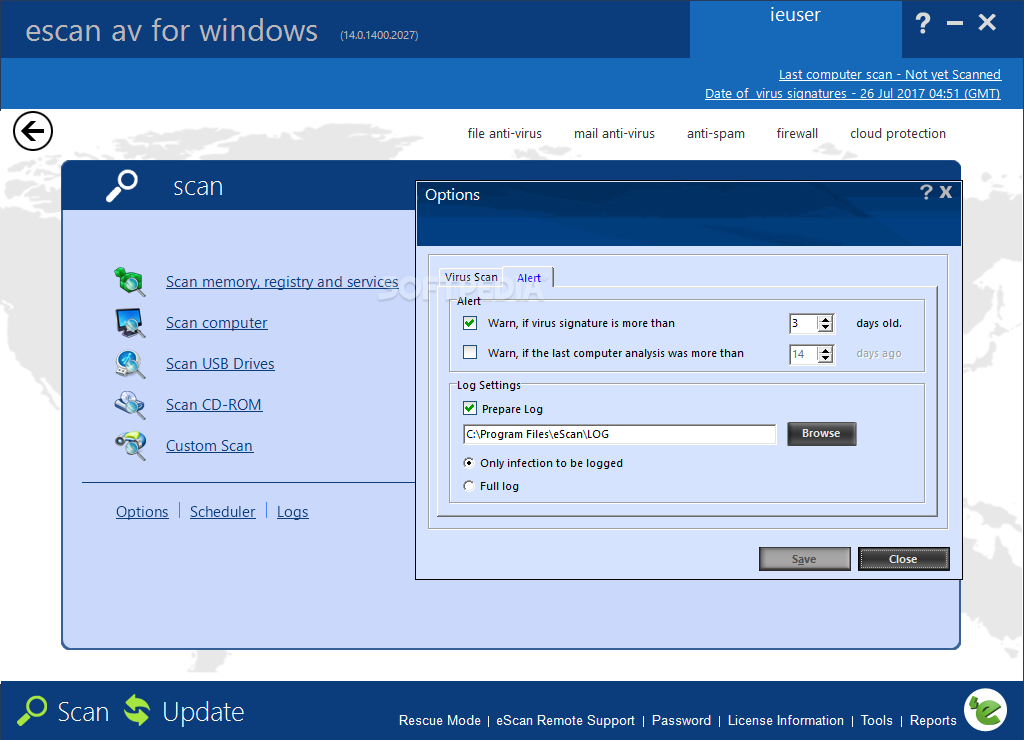Click the Scan computer monitor icon
This screenshot has height=740, width=1024.
[130, 323]
